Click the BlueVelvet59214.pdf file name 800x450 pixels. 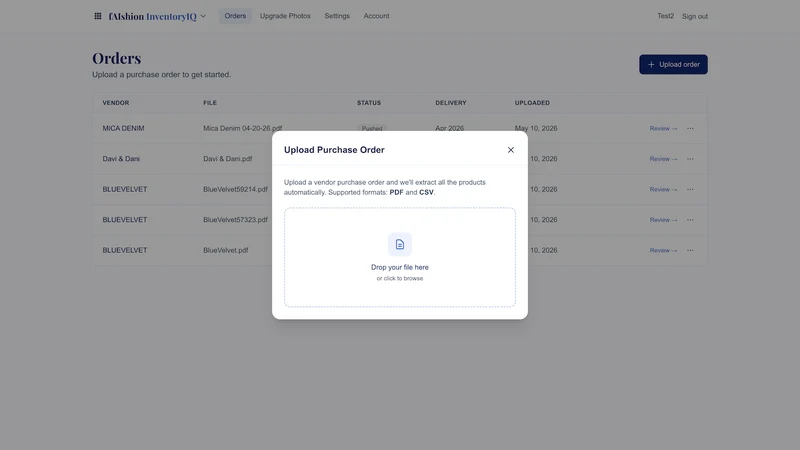tap(235, 189)
